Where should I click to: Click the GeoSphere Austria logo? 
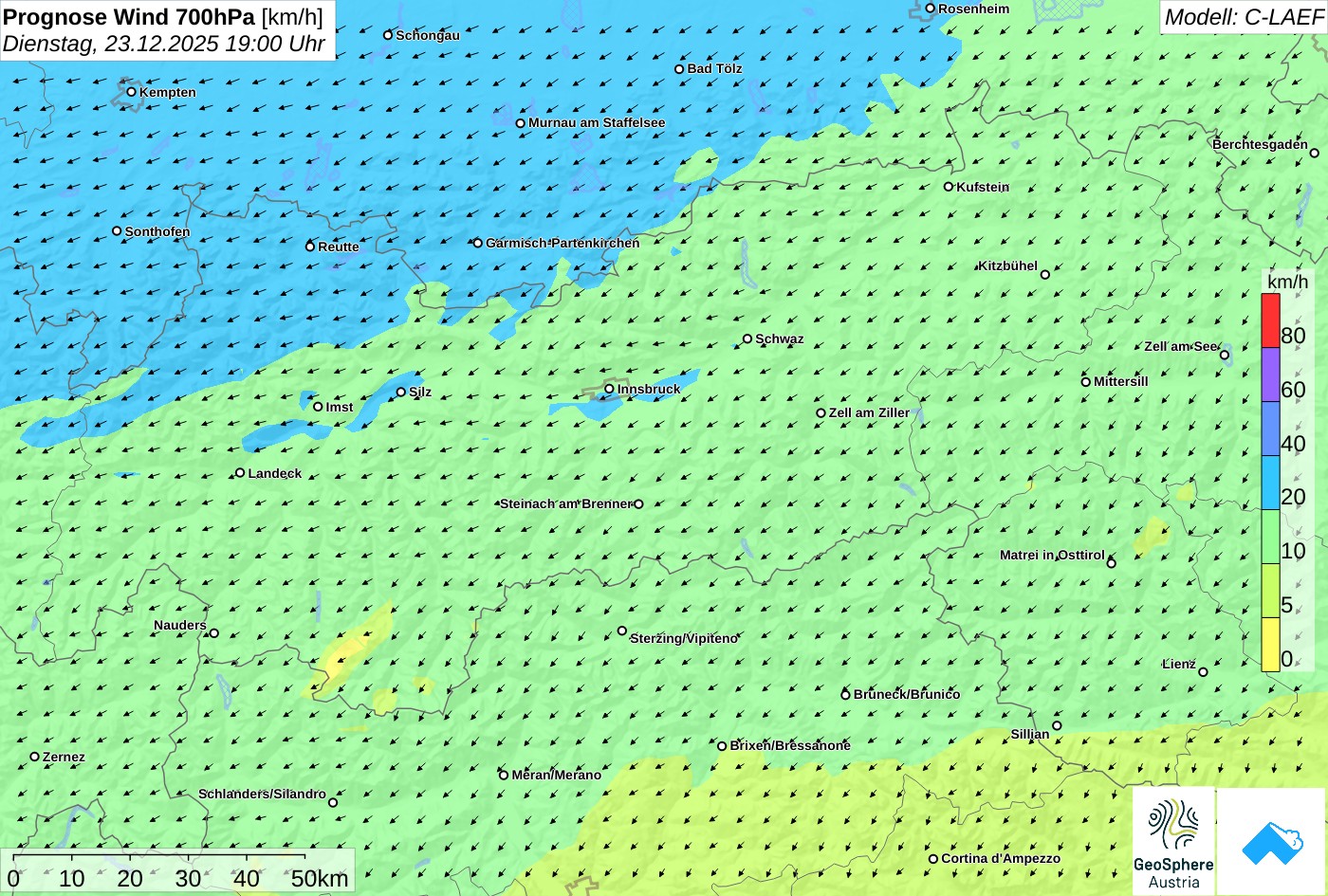1173,841
